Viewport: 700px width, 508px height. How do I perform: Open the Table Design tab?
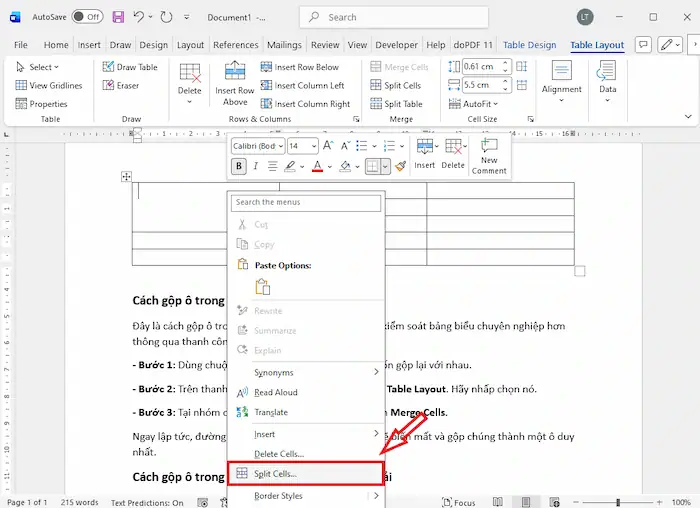[529, 45]
